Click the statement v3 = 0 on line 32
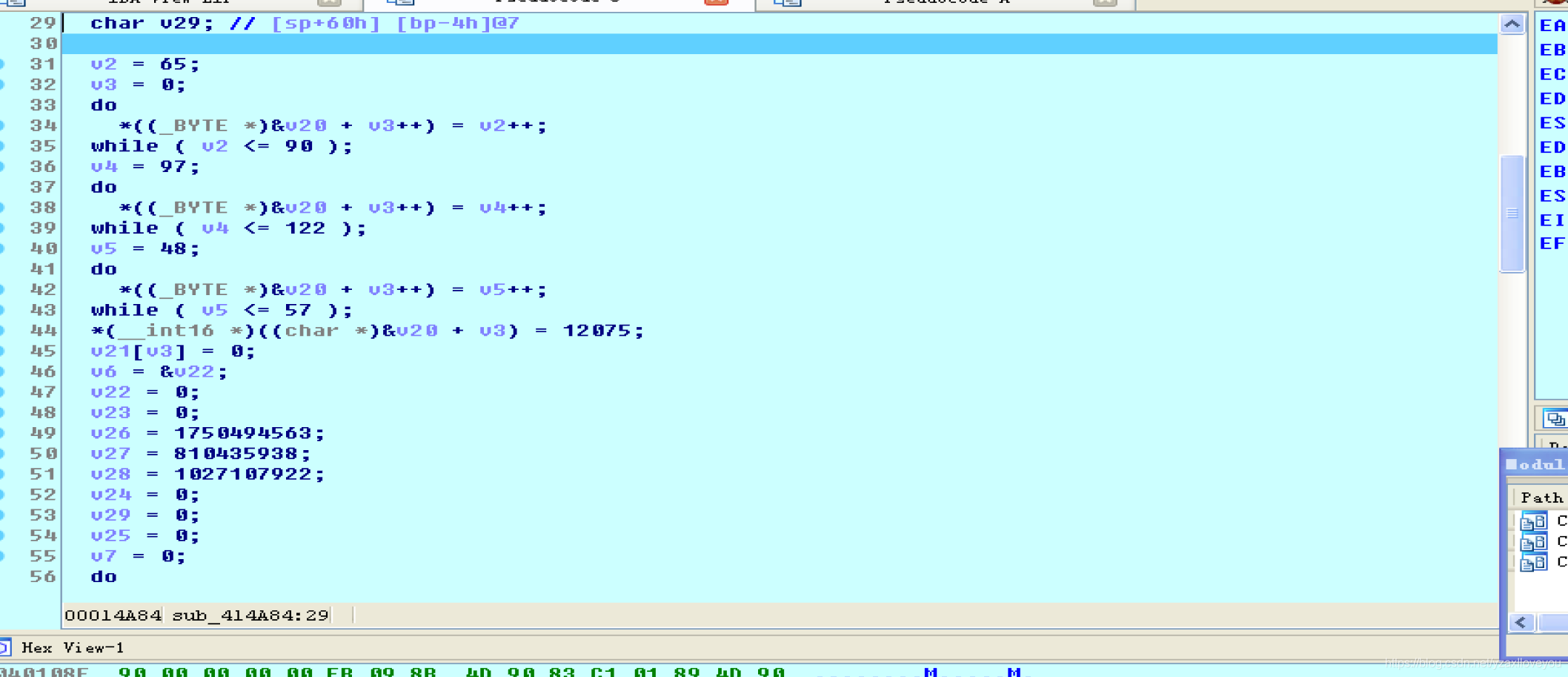1568x677 pixels. [138, 85]
